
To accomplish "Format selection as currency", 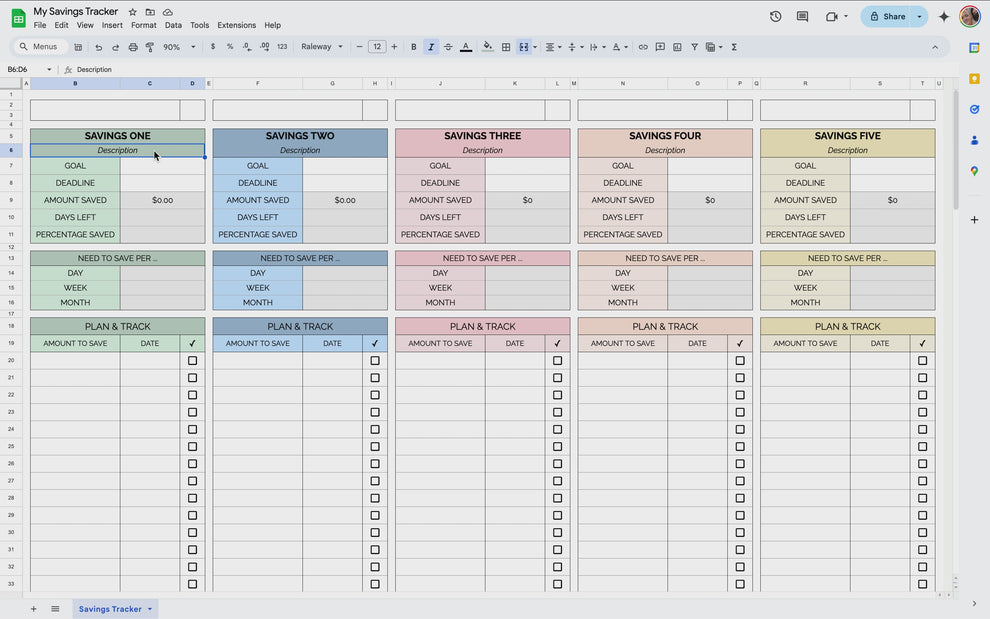I will point(213,46).
